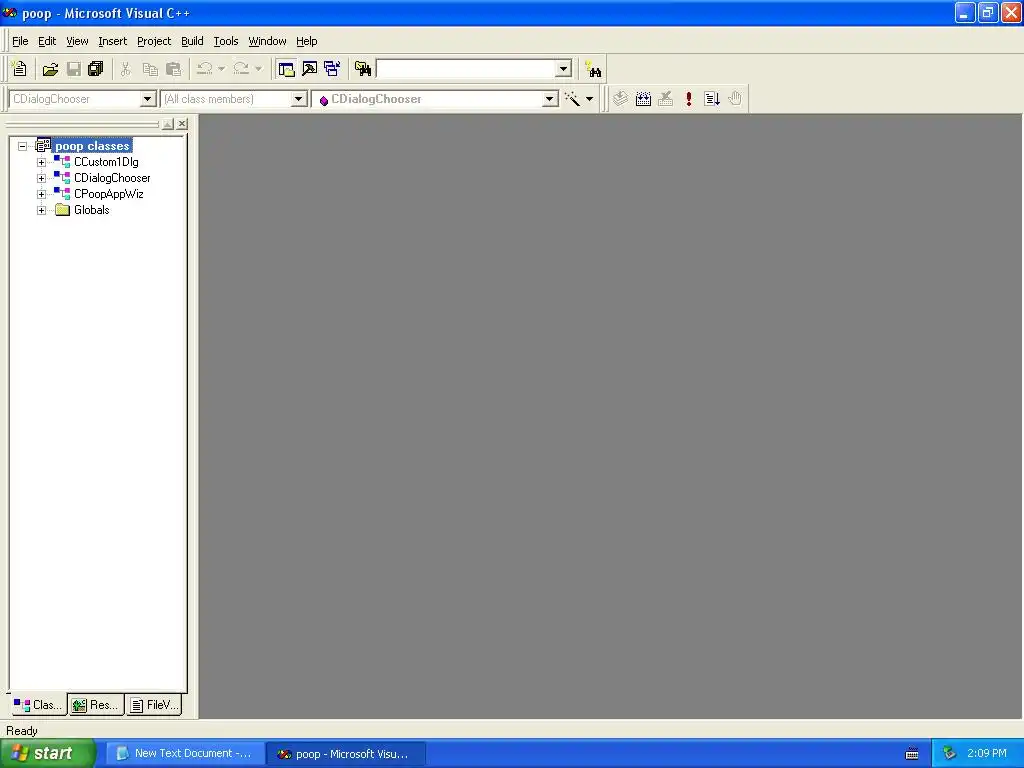
Task: Switch to the FileView tab
Action: point(154,705)
